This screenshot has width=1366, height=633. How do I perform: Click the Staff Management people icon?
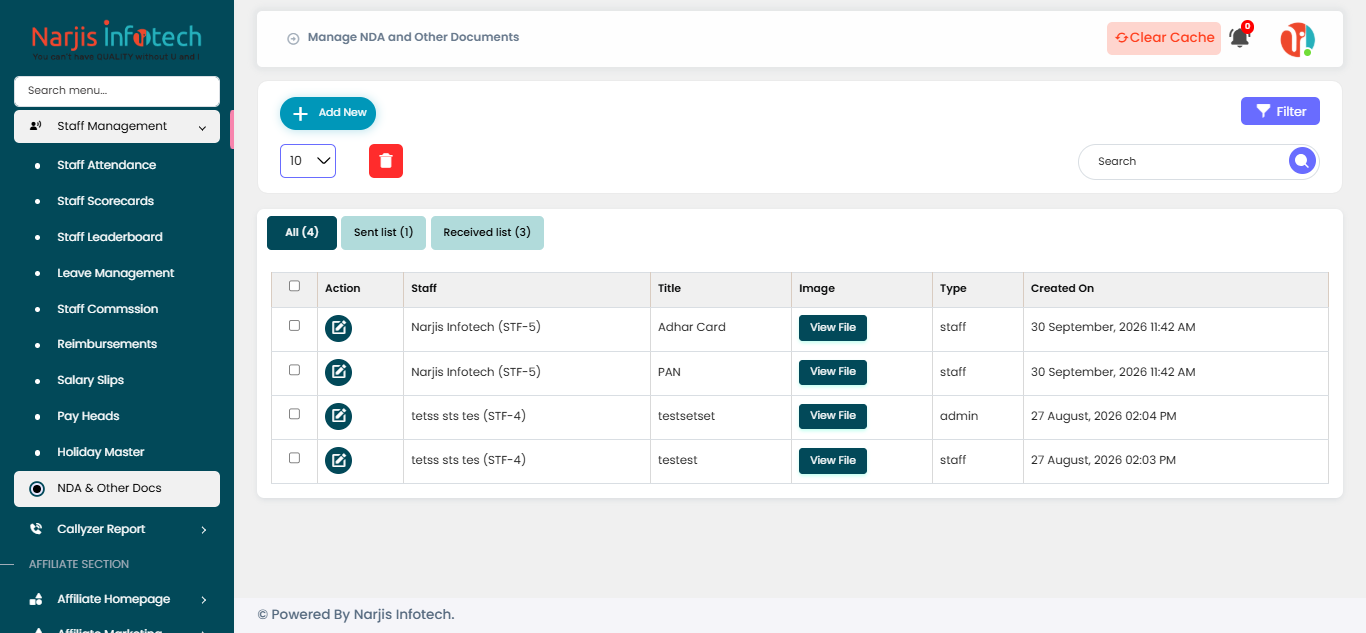(x=36, y=126)
